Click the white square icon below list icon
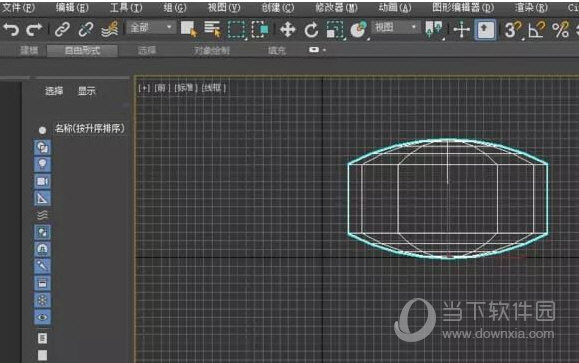 (42, 355)
